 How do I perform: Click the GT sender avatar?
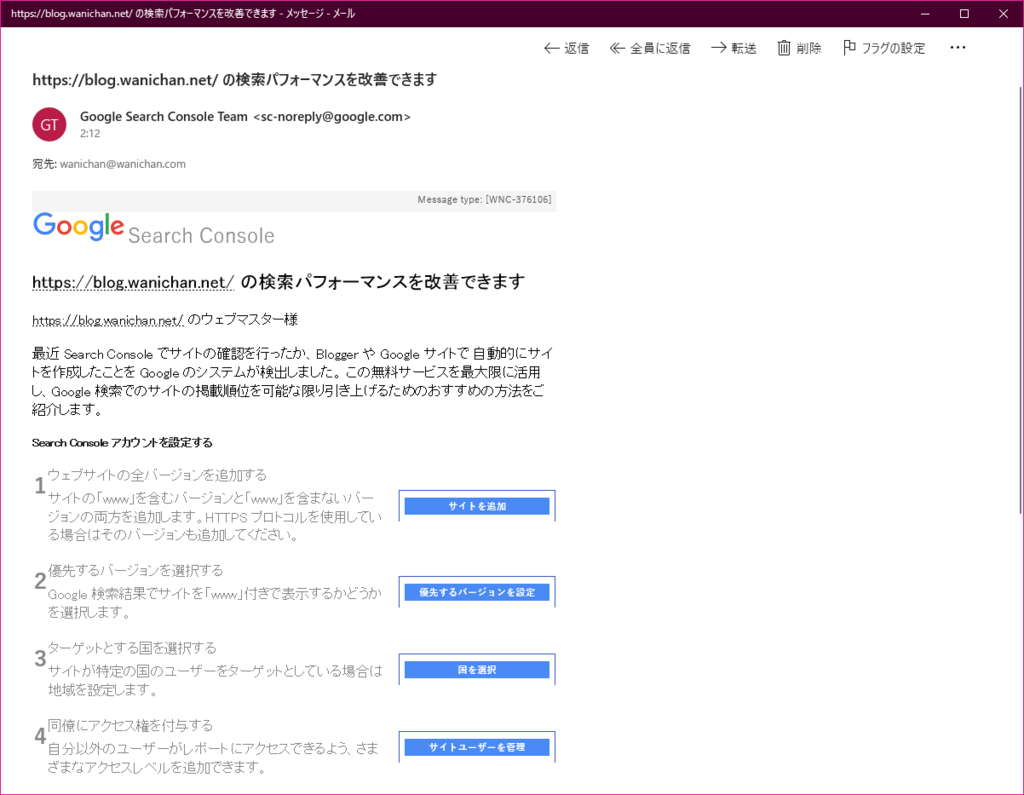(x=50, y=124)
